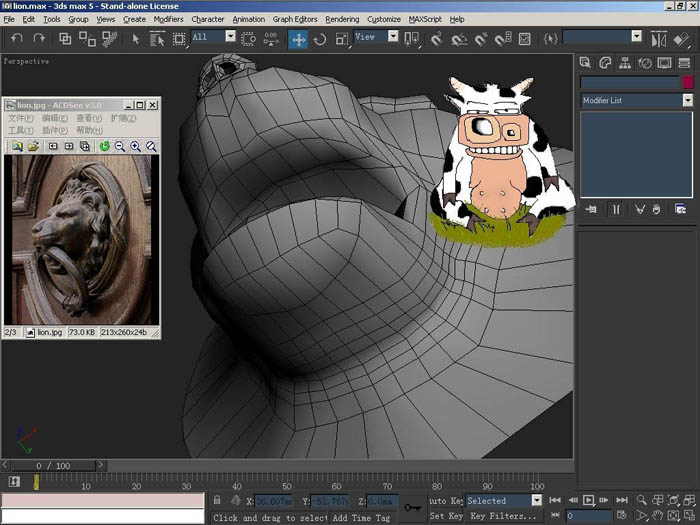Select the Select and Link tool

click(x=65, y=39)
